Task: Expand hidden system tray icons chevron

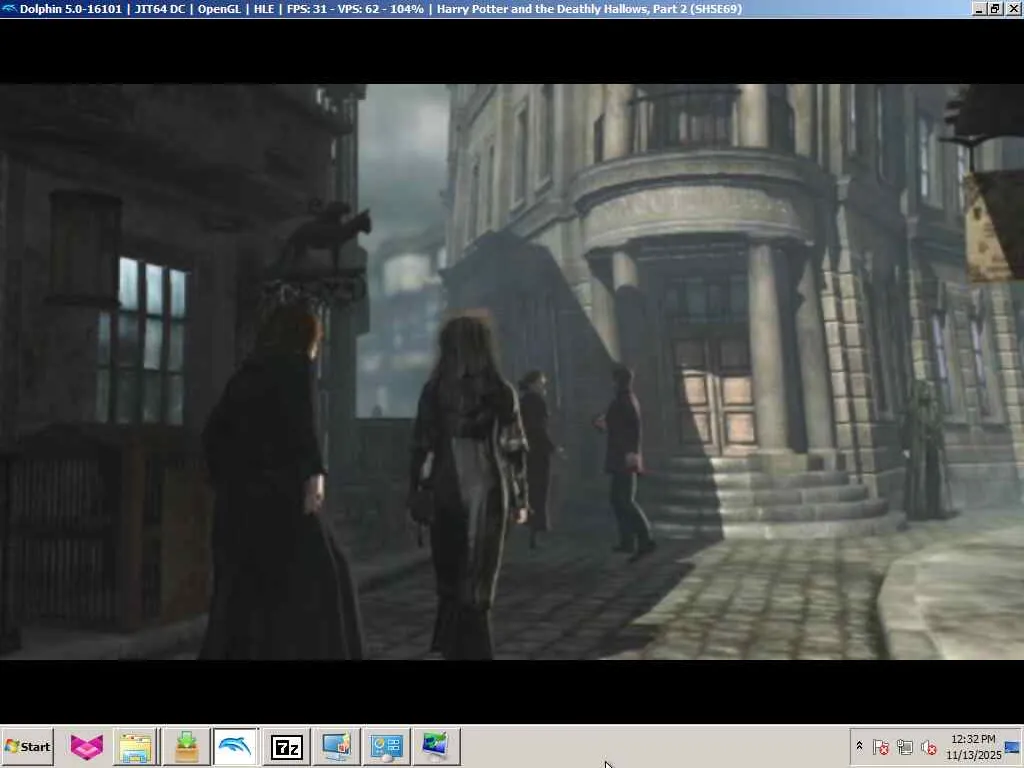Action: pyautogui.click(x=859, y=746)
